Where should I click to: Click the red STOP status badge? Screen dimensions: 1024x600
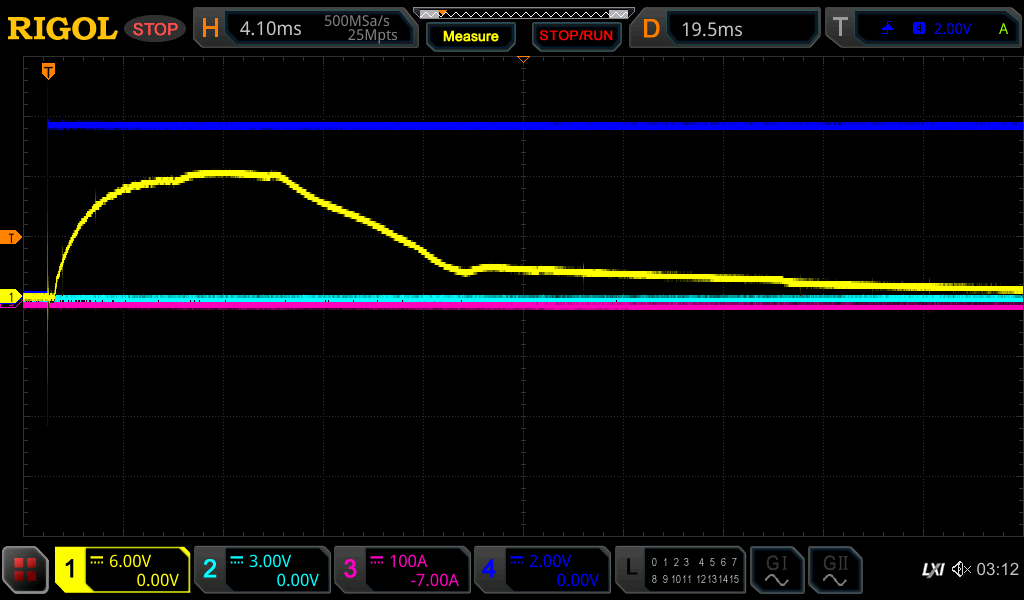click(155, 29)
